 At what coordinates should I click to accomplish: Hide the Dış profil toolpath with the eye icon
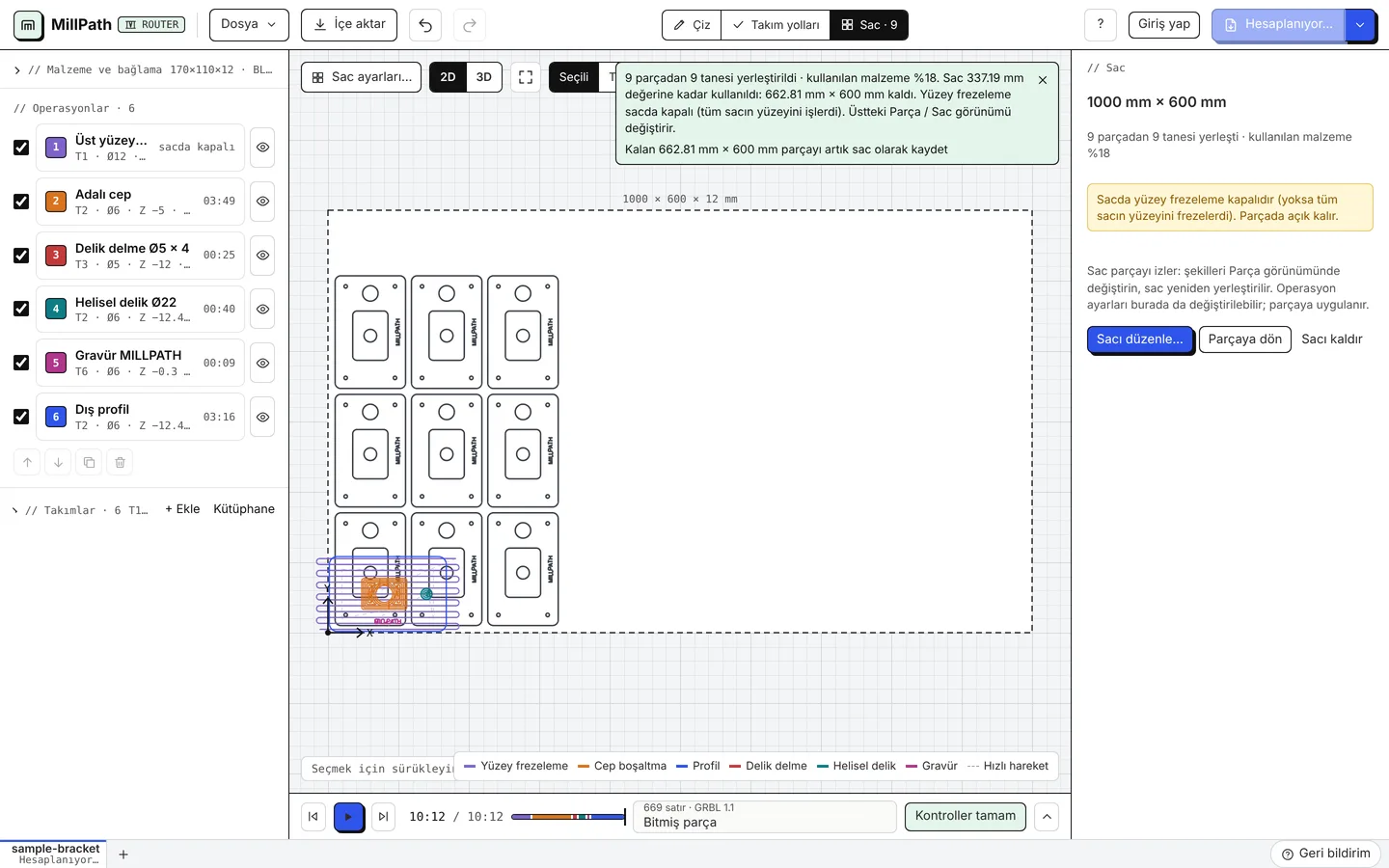tap(262, 418)
